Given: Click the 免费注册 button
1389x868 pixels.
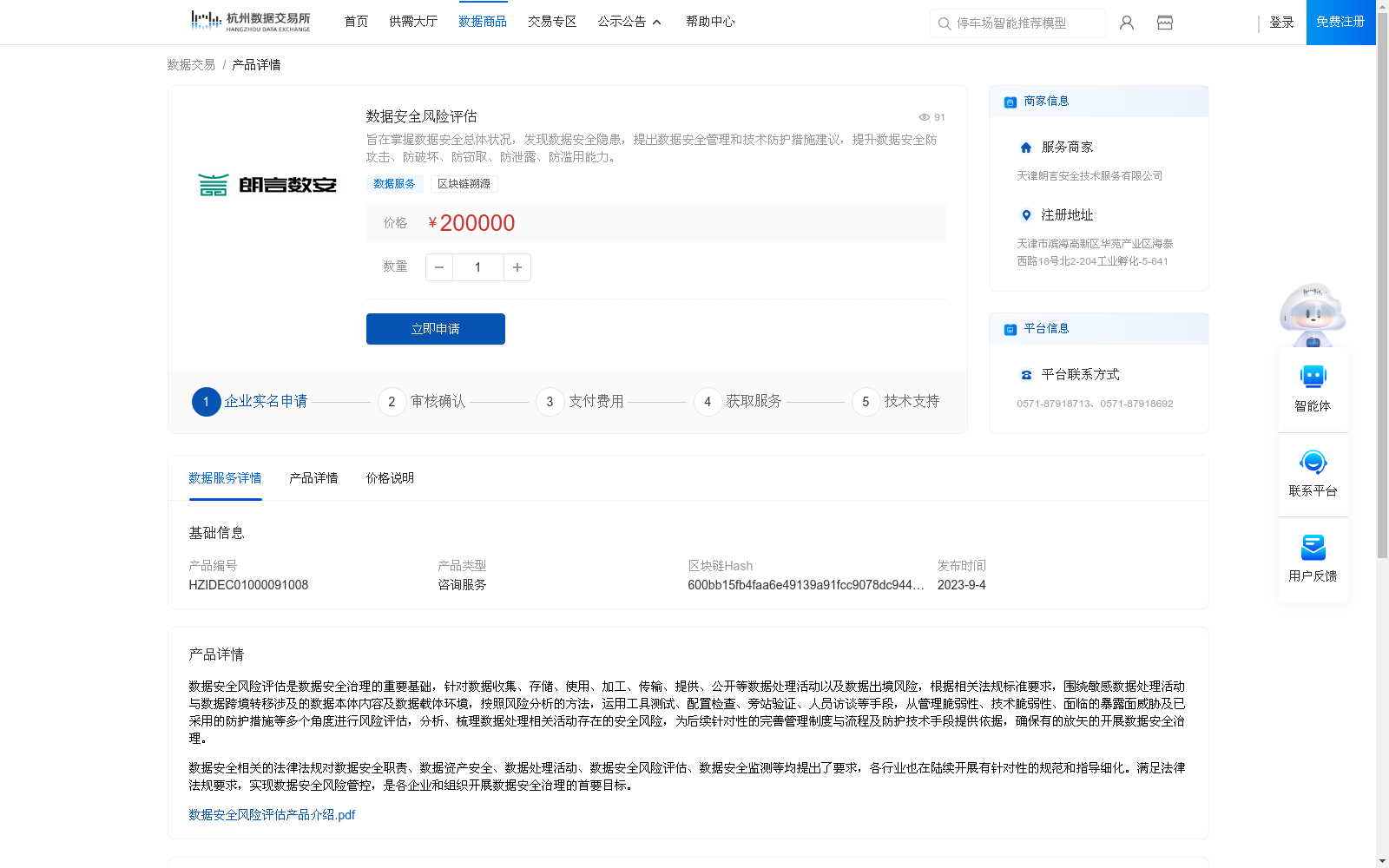Looking at the screenshot, I should [1340, 22].
